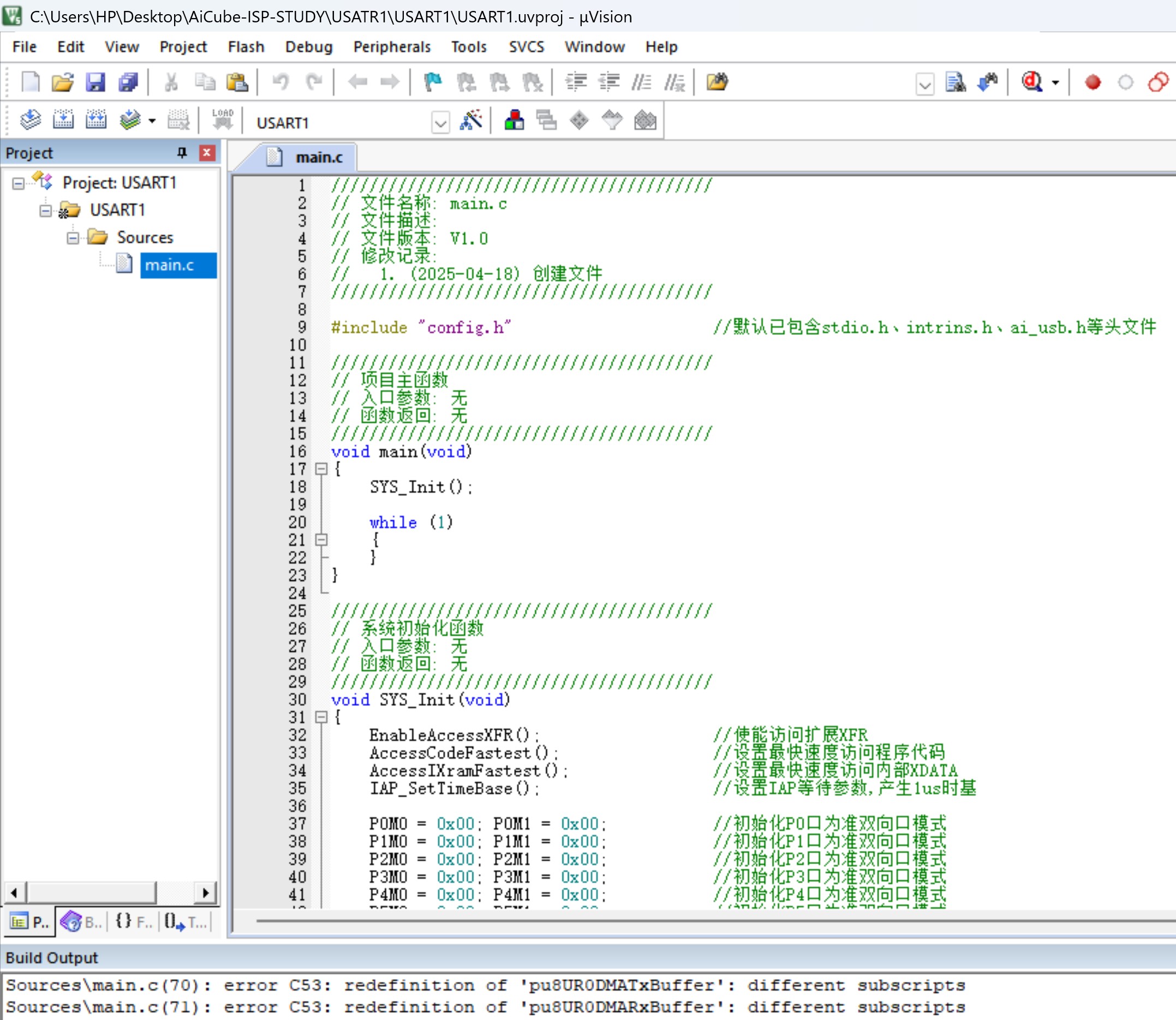Image resolution: width=1176 pixels, height=1020 pixels.
Task: Paste from clipboard icon
Action: coord(237,82)
